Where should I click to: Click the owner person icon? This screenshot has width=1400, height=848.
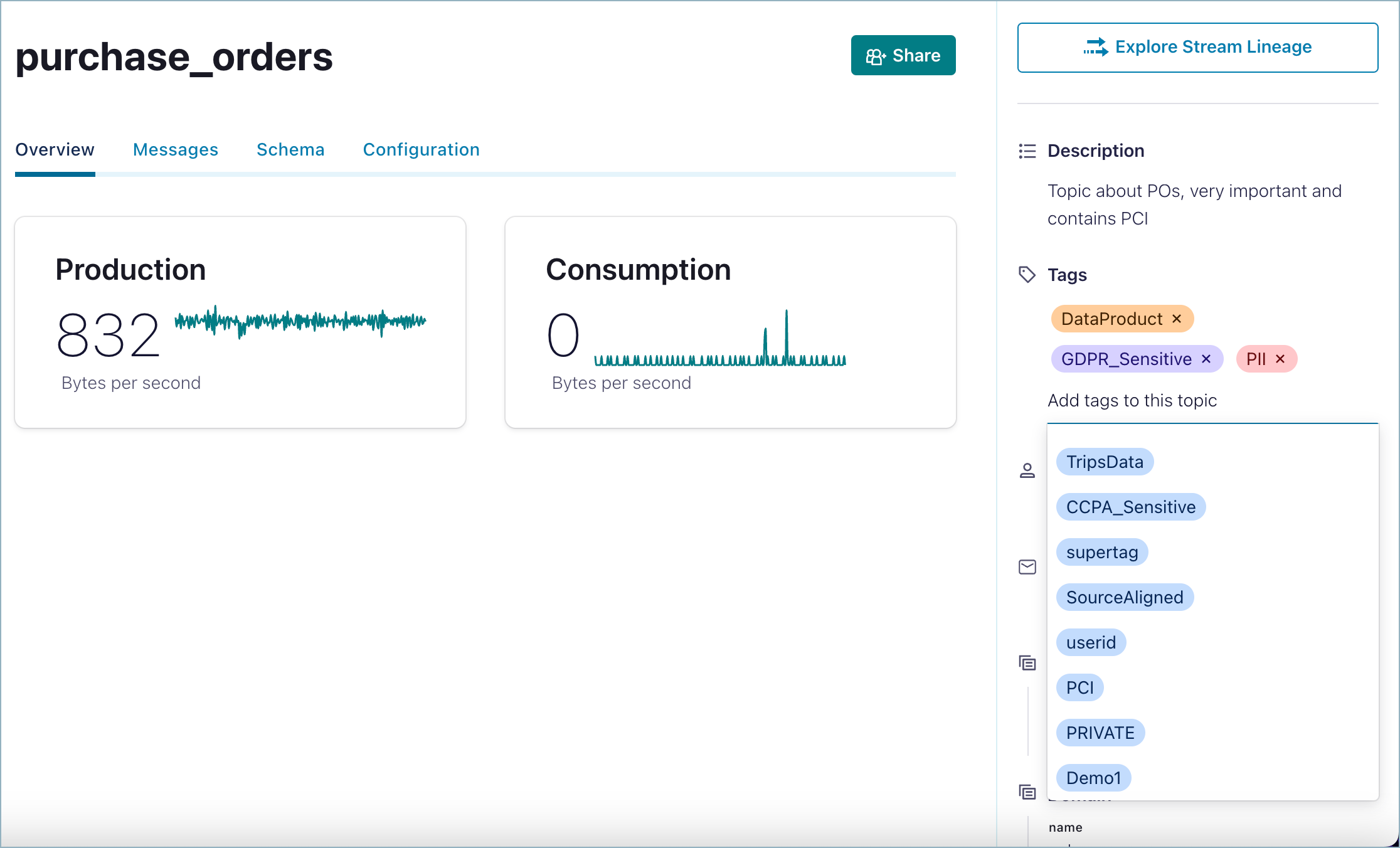tap(1027, 470)
